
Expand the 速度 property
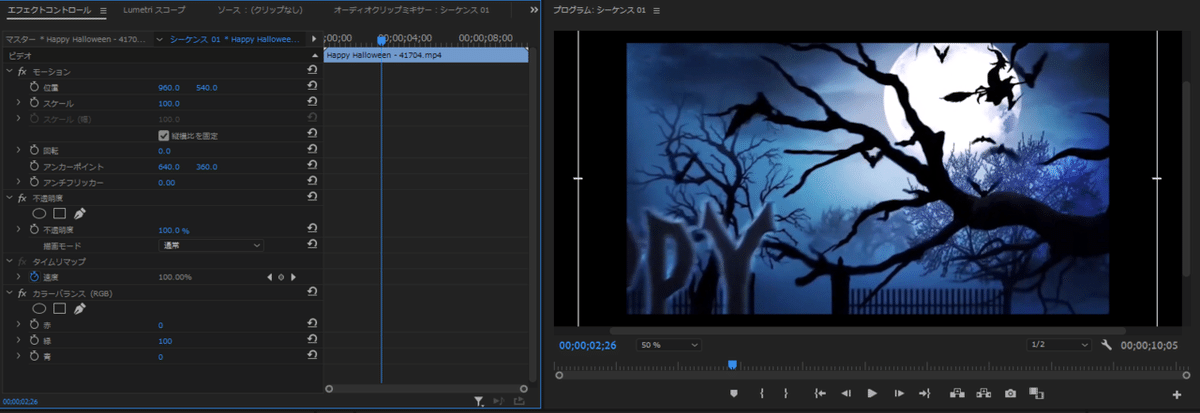[x=18, y=277]
